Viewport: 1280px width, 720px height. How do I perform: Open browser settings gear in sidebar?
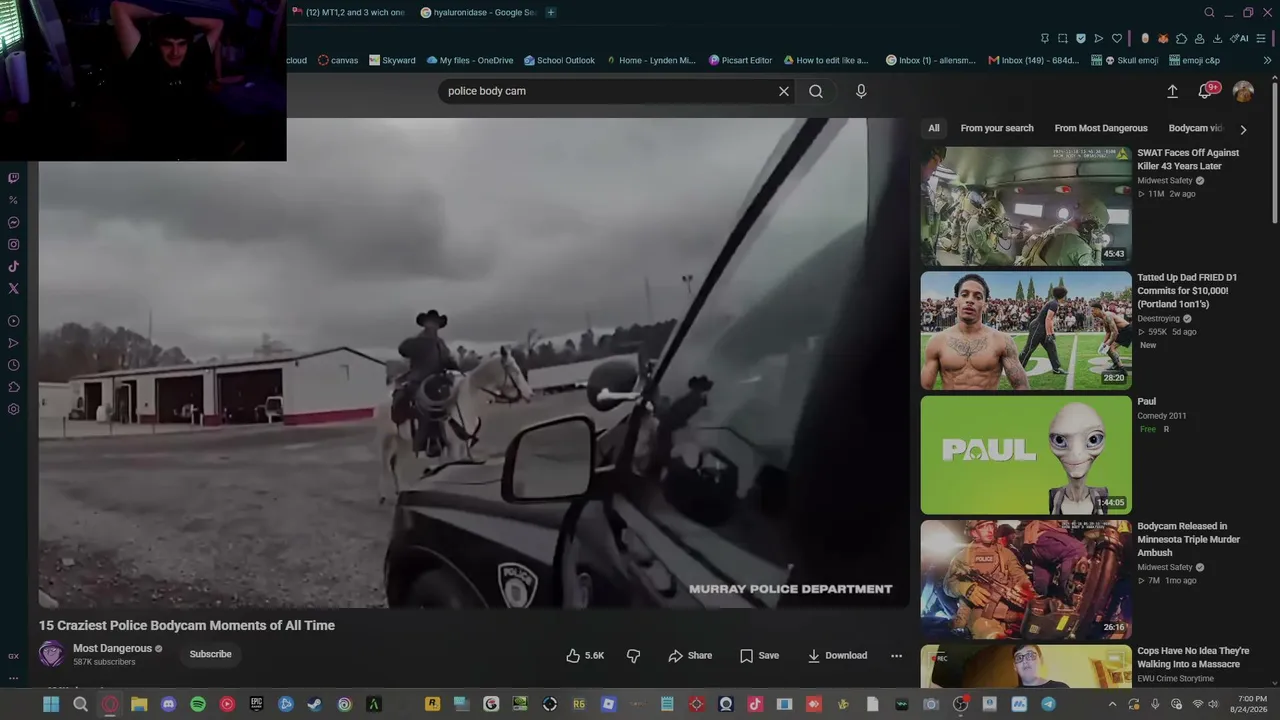[13, 409]
